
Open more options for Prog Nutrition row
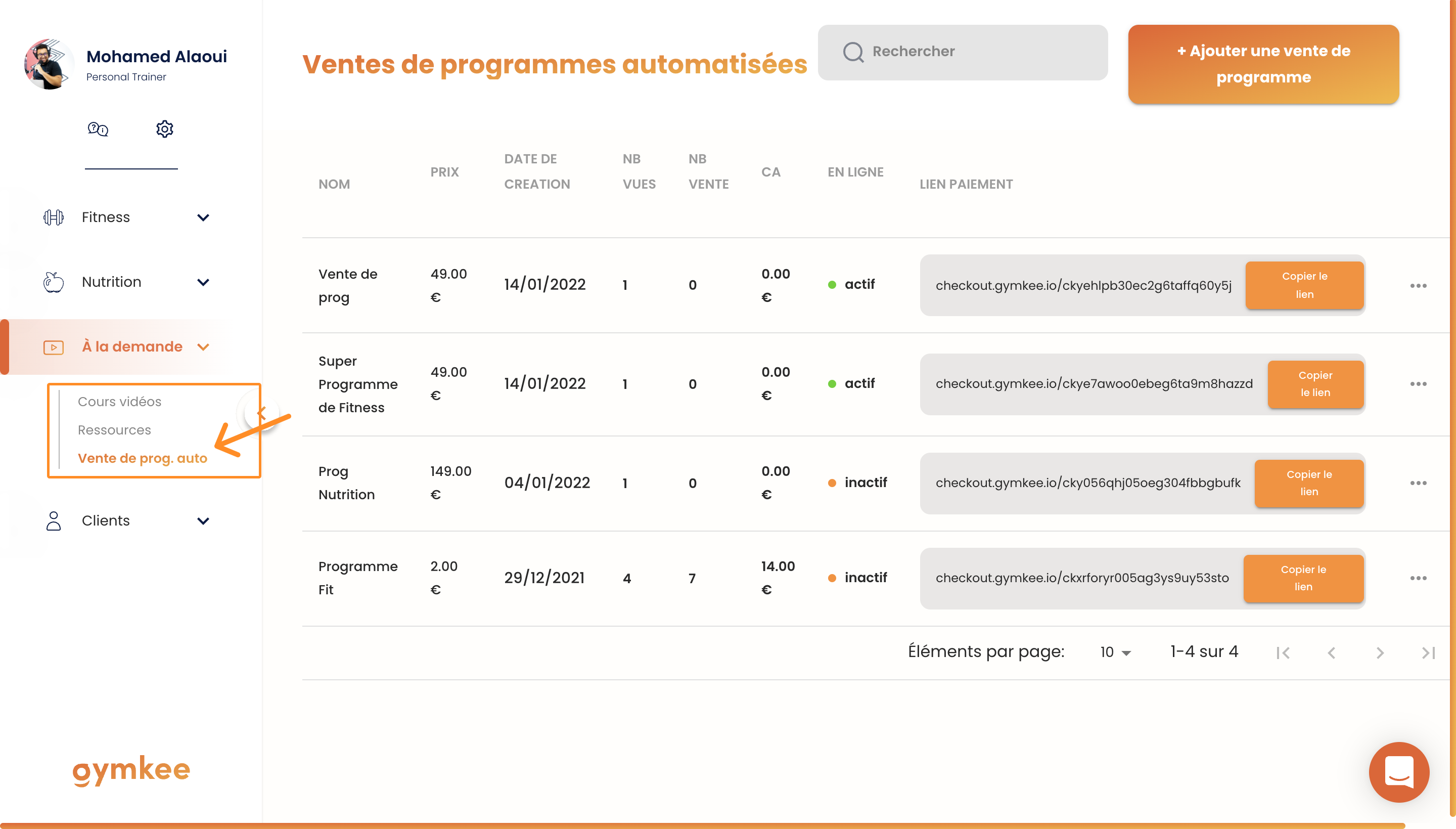(1418, 483)
